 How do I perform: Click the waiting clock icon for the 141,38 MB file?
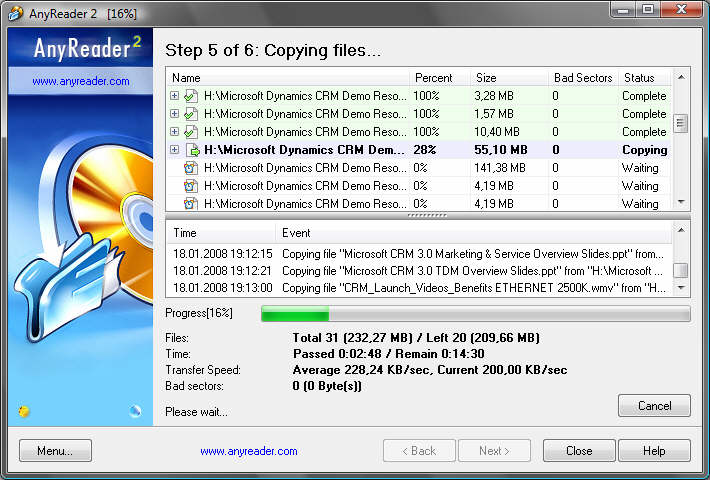(x=190, y=168)
